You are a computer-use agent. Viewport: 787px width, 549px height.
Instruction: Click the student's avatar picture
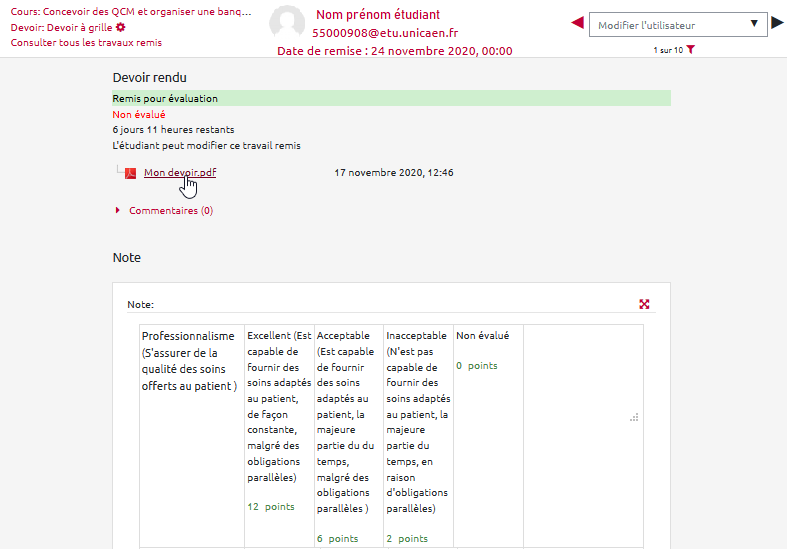click(x=287, y=24)
